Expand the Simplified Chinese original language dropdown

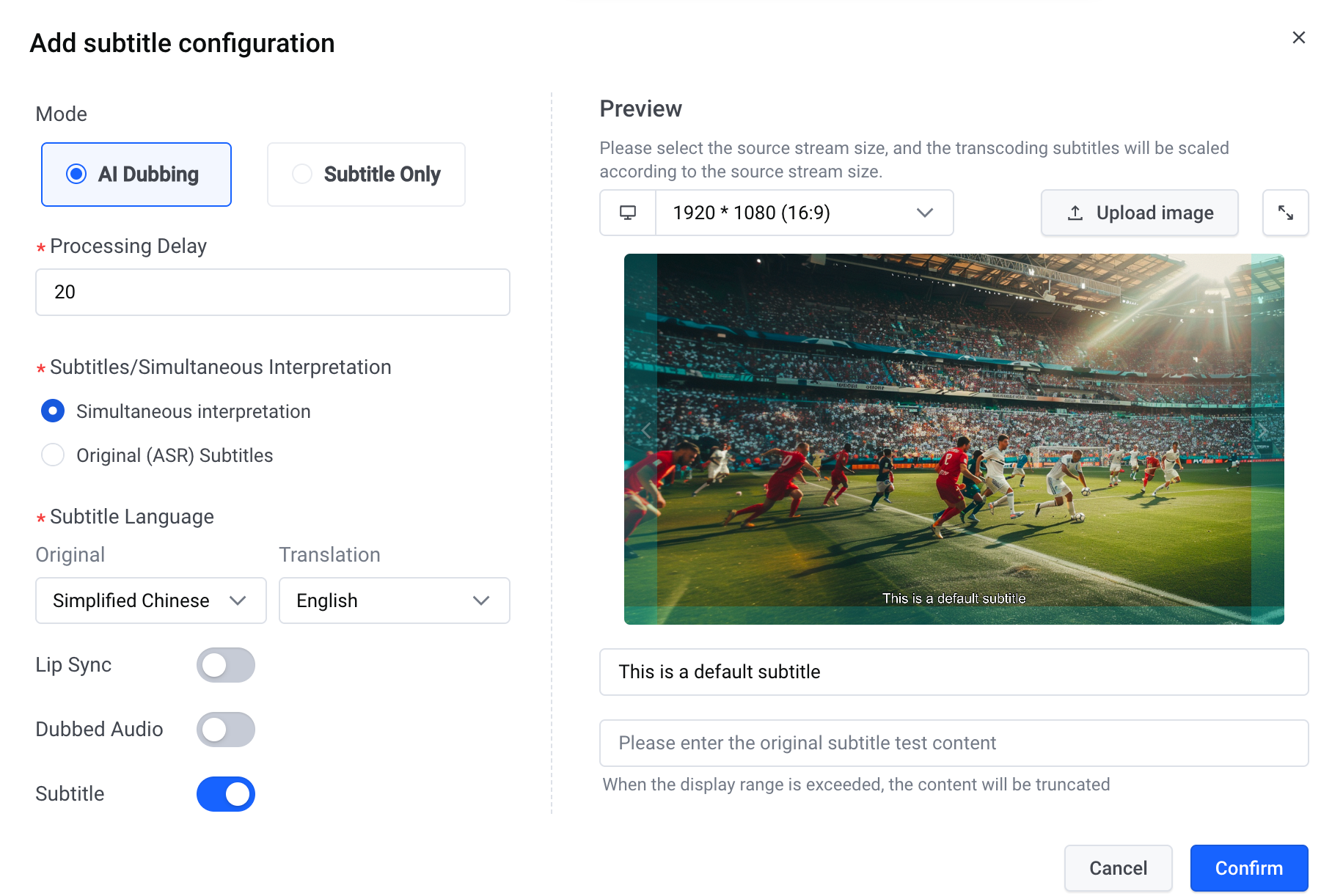(151, 601)
